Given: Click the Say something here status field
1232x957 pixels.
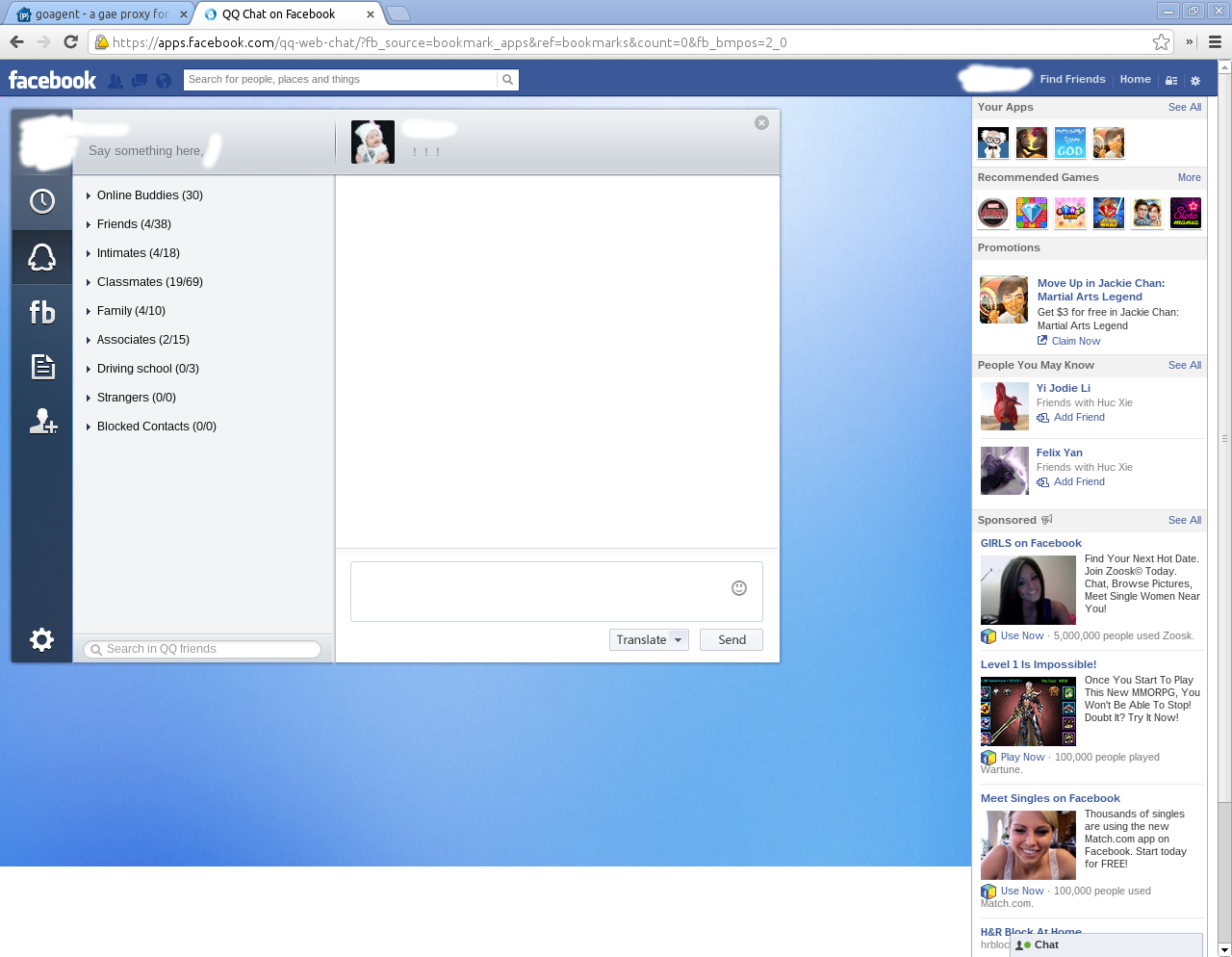Looking at the screenshot, I should (x=146, y=151).
